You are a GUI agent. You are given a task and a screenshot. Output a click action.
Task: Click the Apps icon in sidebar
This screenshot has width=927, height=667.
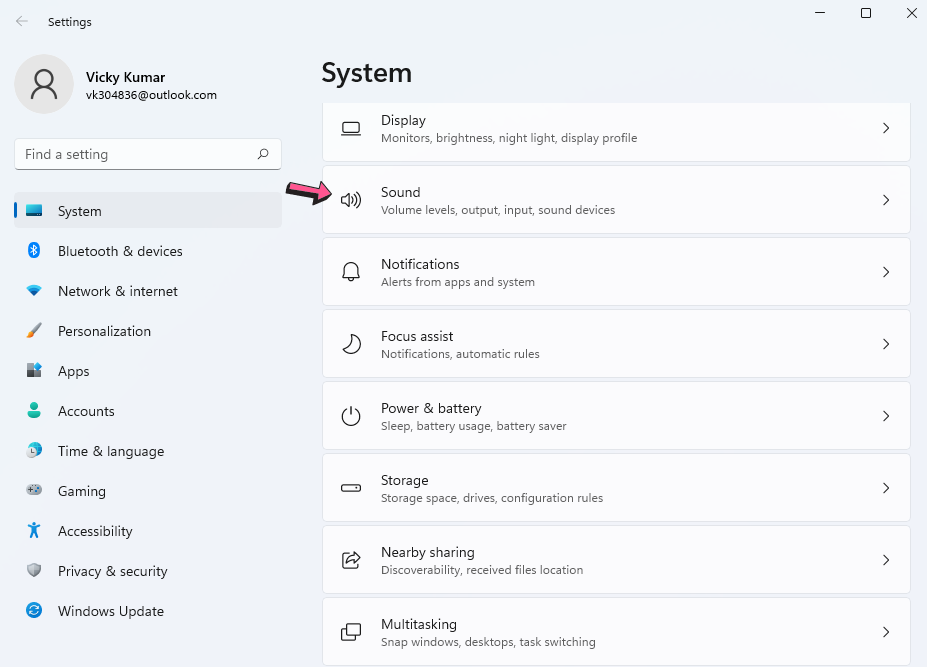(34, 370)
